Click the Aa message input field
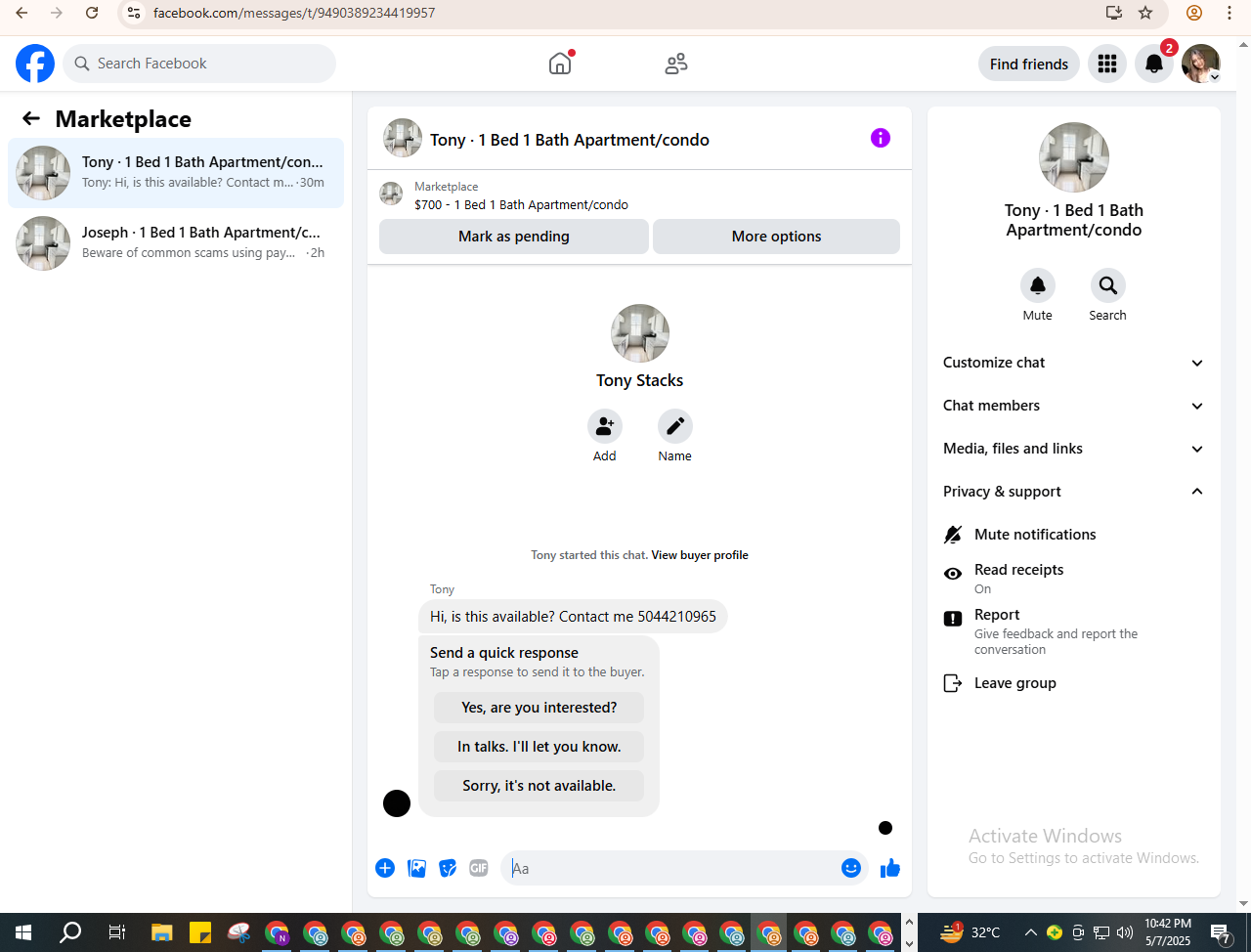 [672, 868]
